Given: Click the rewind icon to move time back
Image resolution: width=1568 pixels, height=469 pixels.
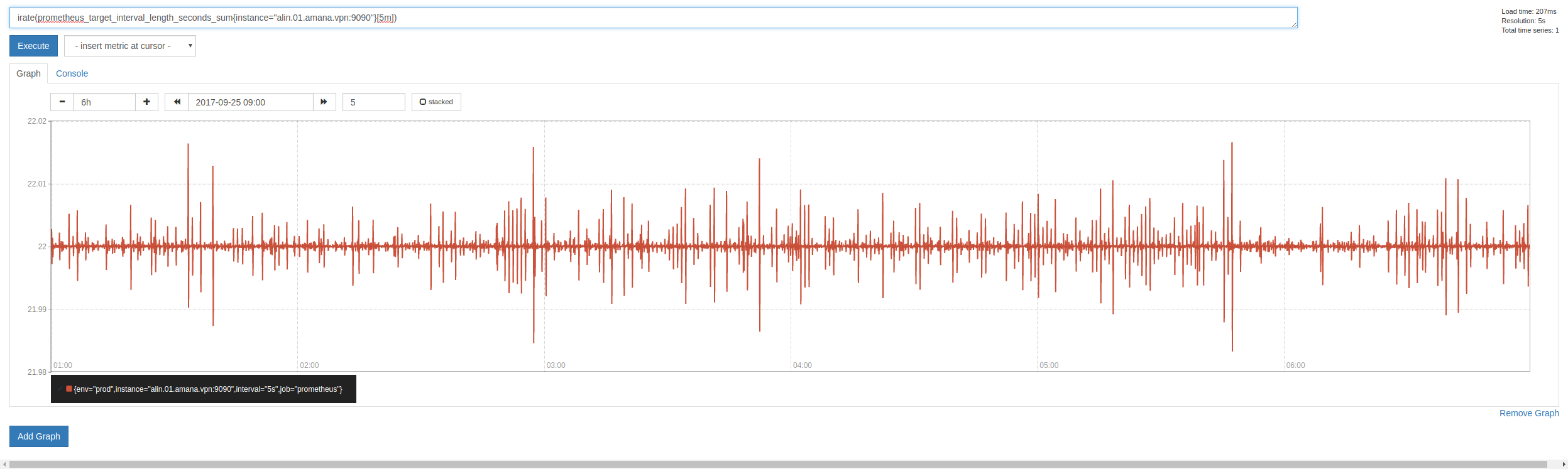Looking at the screenshot, I should [177, 102].
